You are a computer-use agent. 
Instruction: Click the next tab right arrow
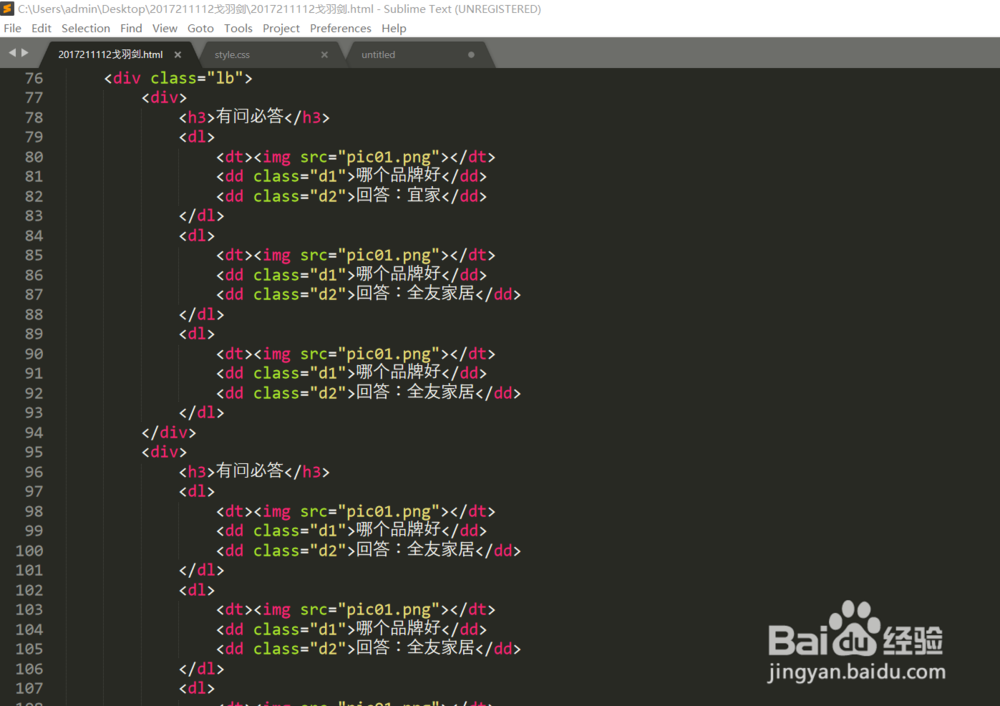[x=25, y=53]
